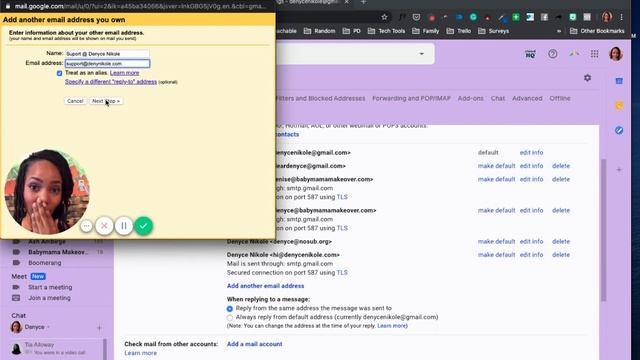
Task: Click edit info for denycenikole@gmail.com default row
Action: click(x=531, y=153)
